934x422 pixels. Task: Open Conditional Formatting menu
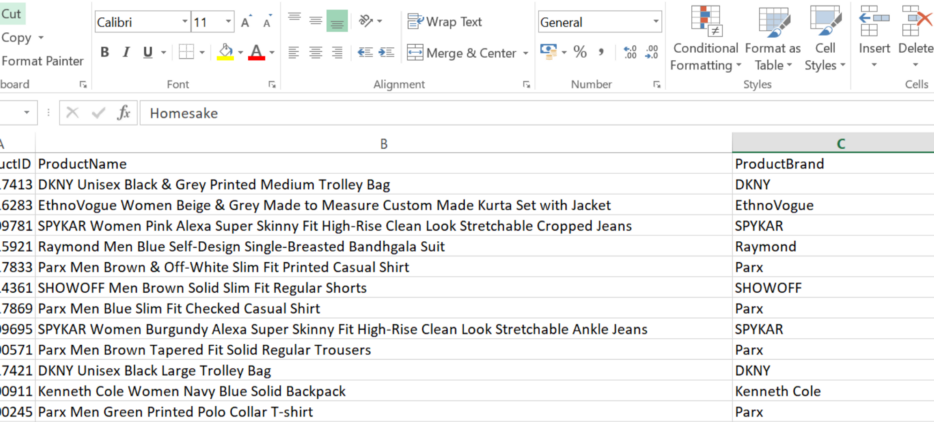click(705, 39)
